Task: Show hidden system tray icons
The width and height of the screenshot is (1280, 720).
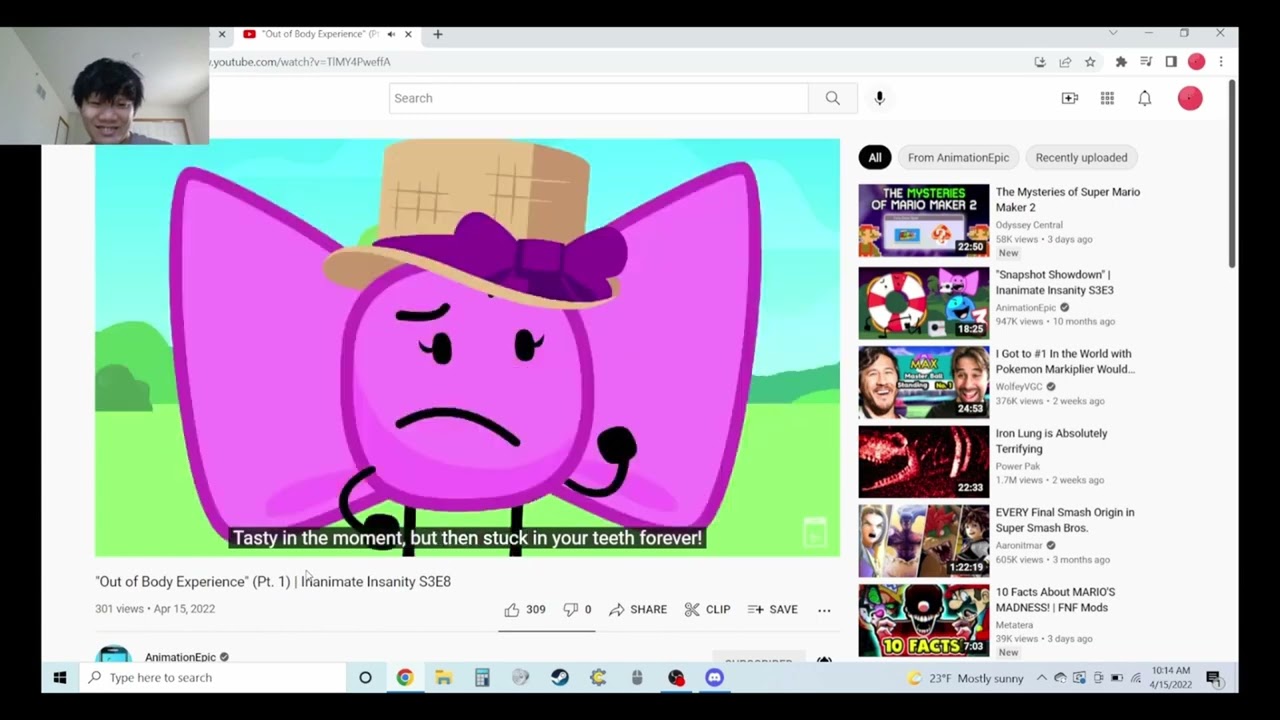Action: pos(1041,678)
